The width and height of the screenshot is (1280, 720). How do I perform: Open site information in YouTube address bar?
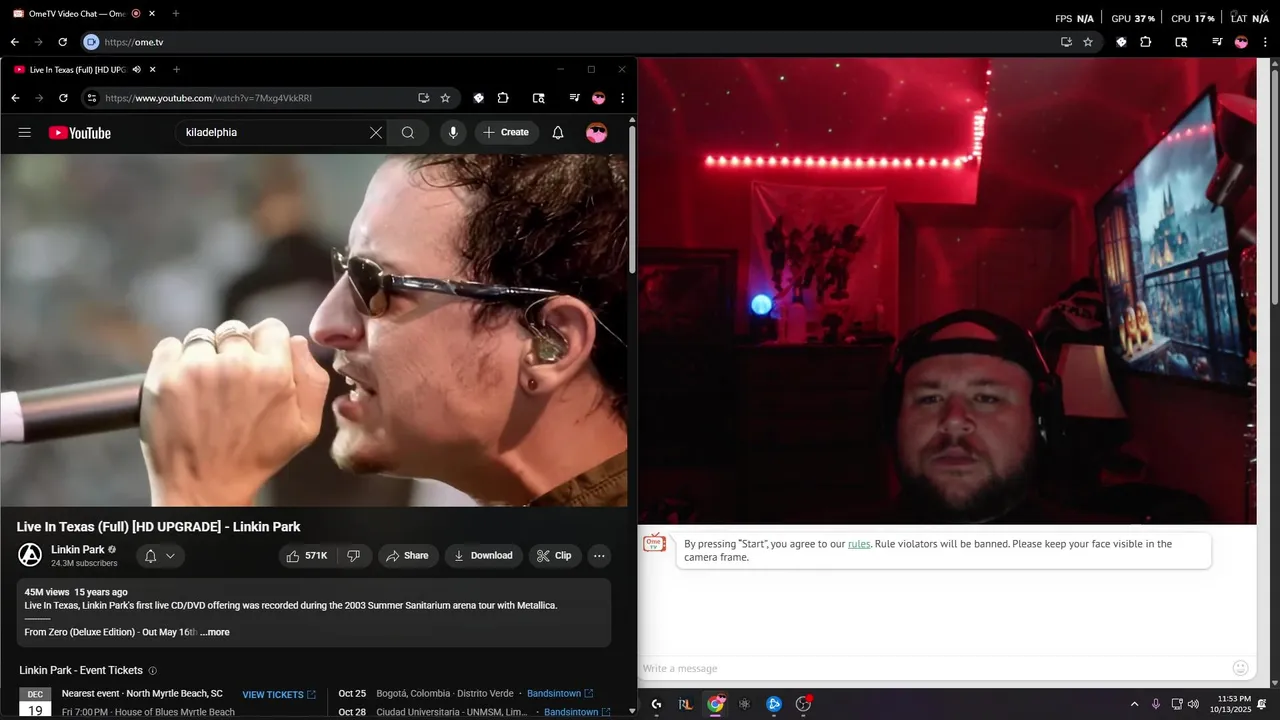pos(91,98)
